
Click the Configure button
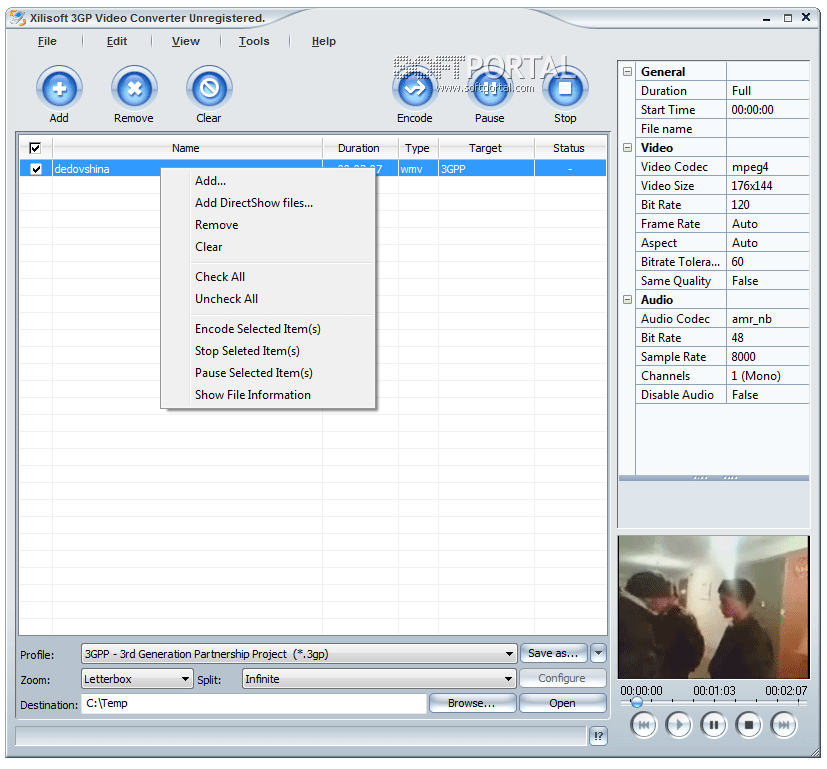point(562,678)
